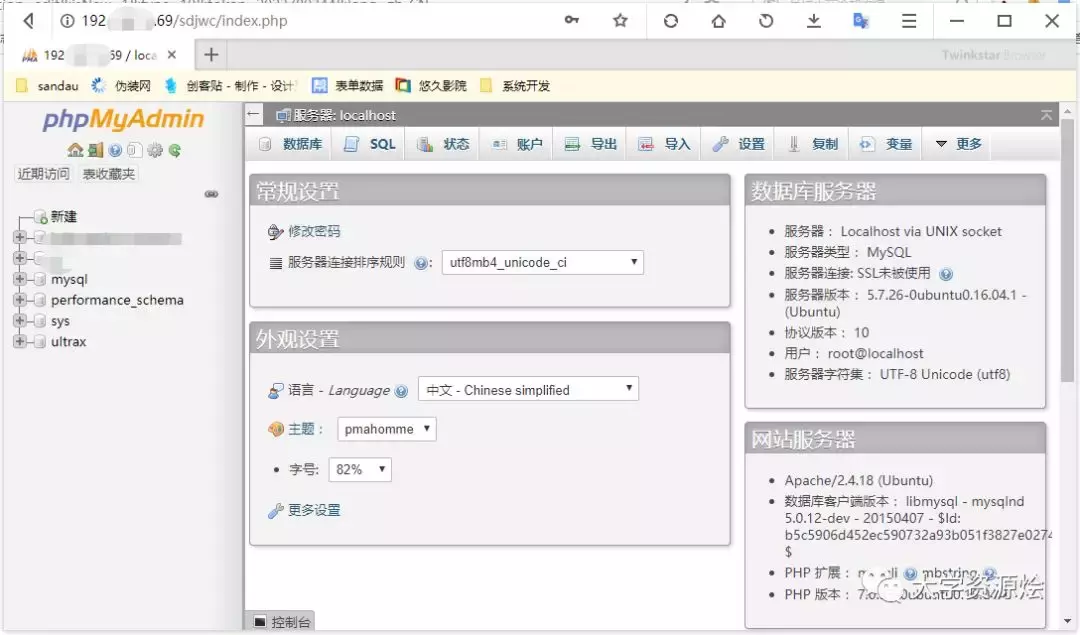The image size is (1080, 635).
Task: Click site info icon in address bar
Action: (67, 21)
